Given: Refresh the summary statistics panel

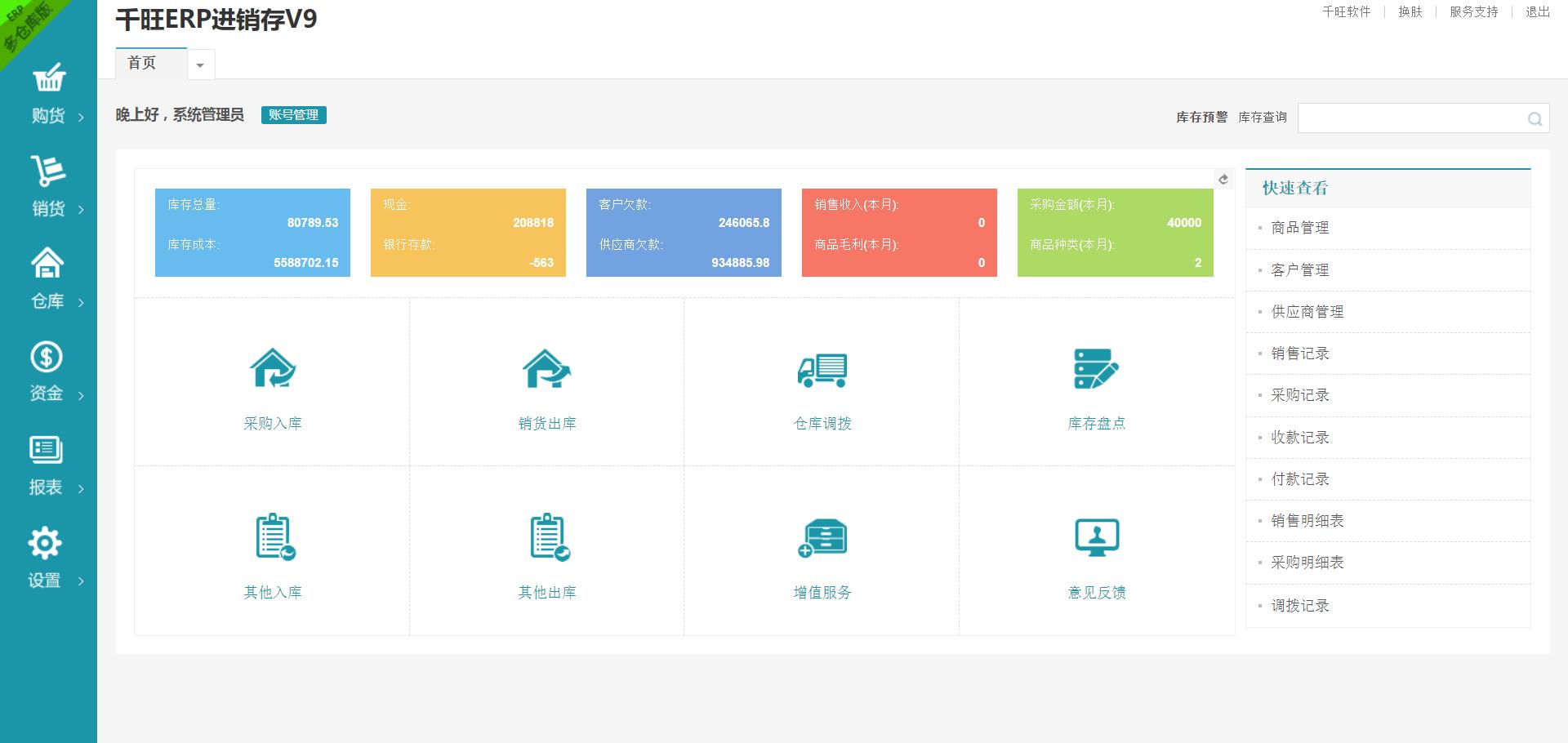Looking at the screenshot, I should coord(1223,180).
